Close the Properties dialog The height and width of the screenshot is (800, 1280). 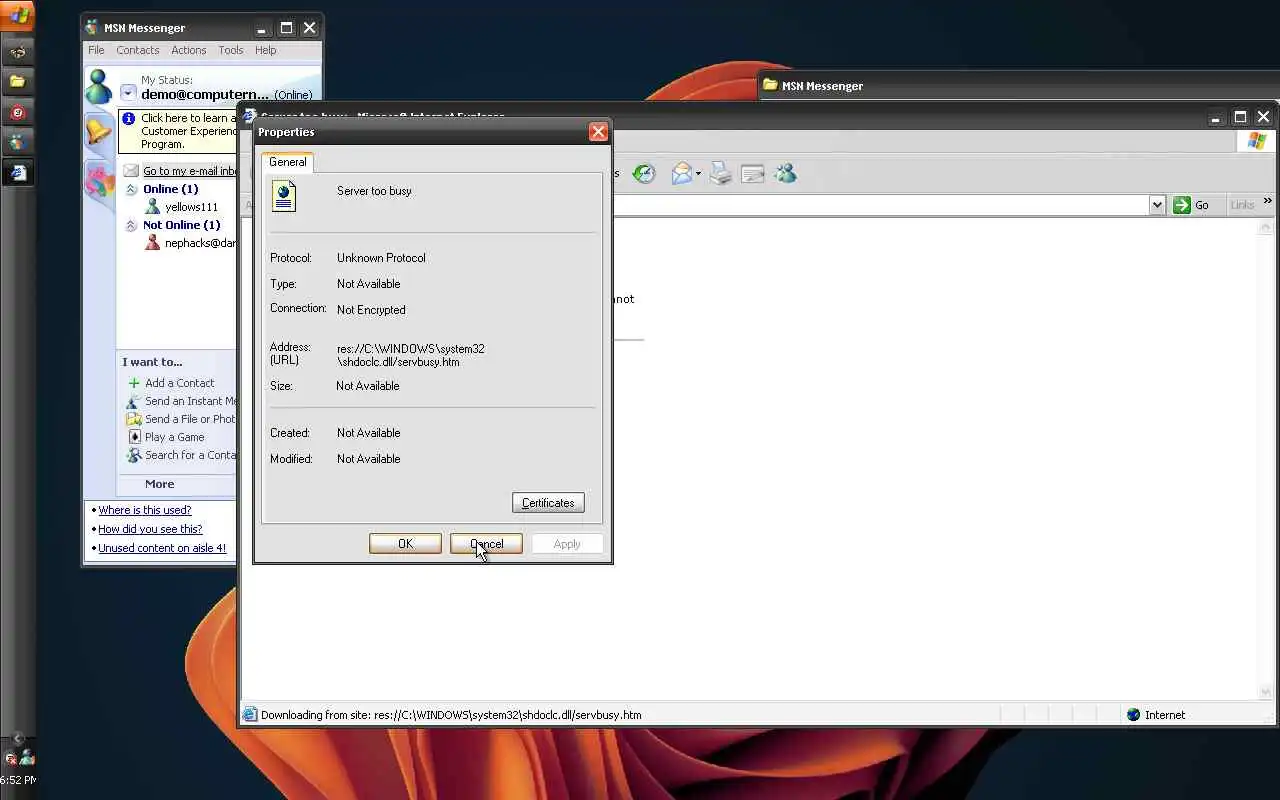pyautogui.click(x=598, y=132)
